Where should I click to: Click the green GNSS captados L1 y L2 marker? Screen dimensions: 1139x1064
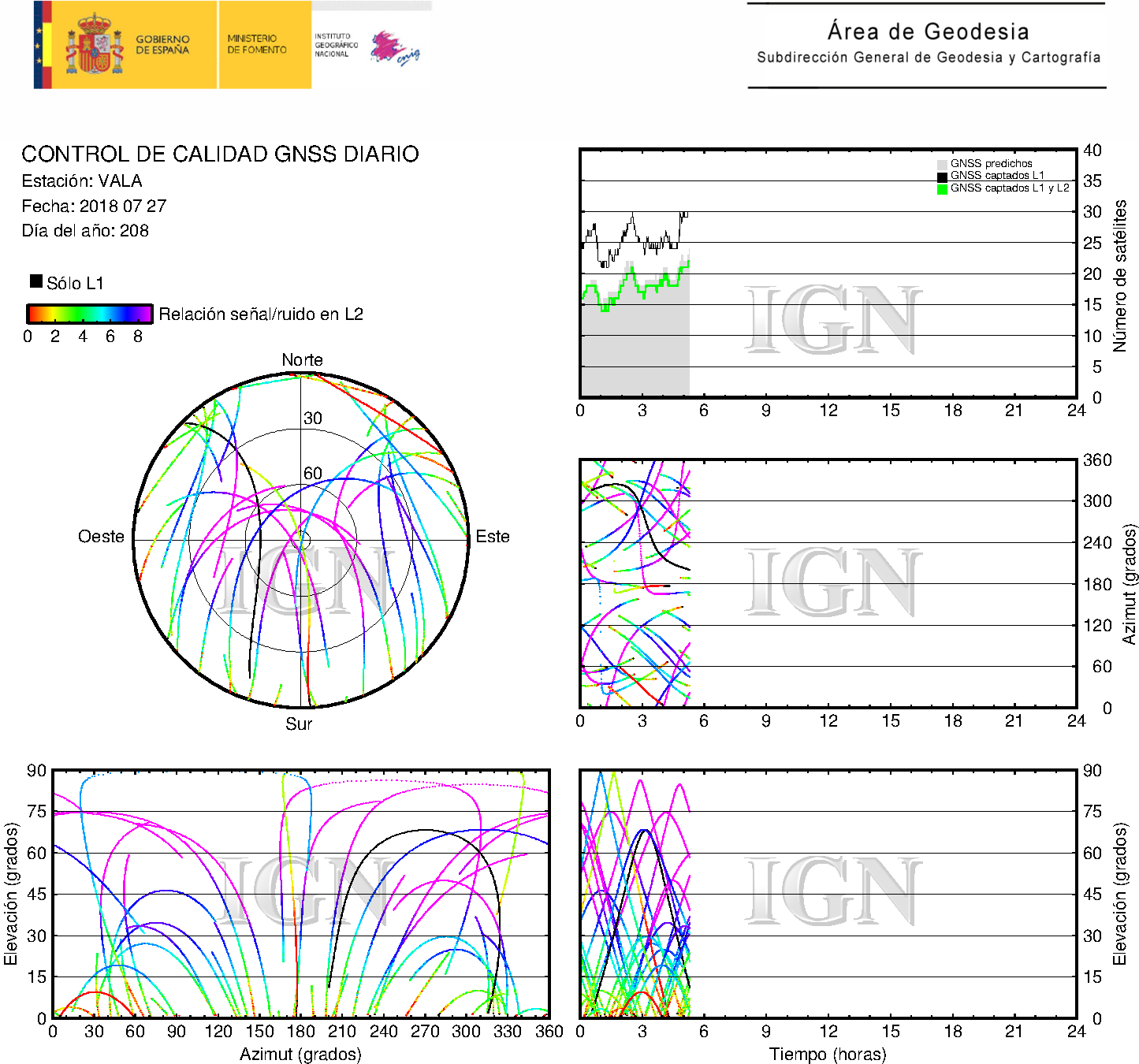[x=942, y=189]
